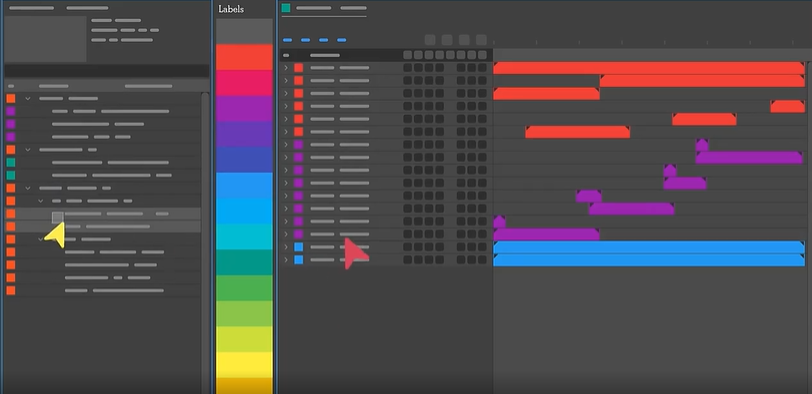
Task: Click the first gray button above the timeline ruler
Action: (x=430, y=40)
